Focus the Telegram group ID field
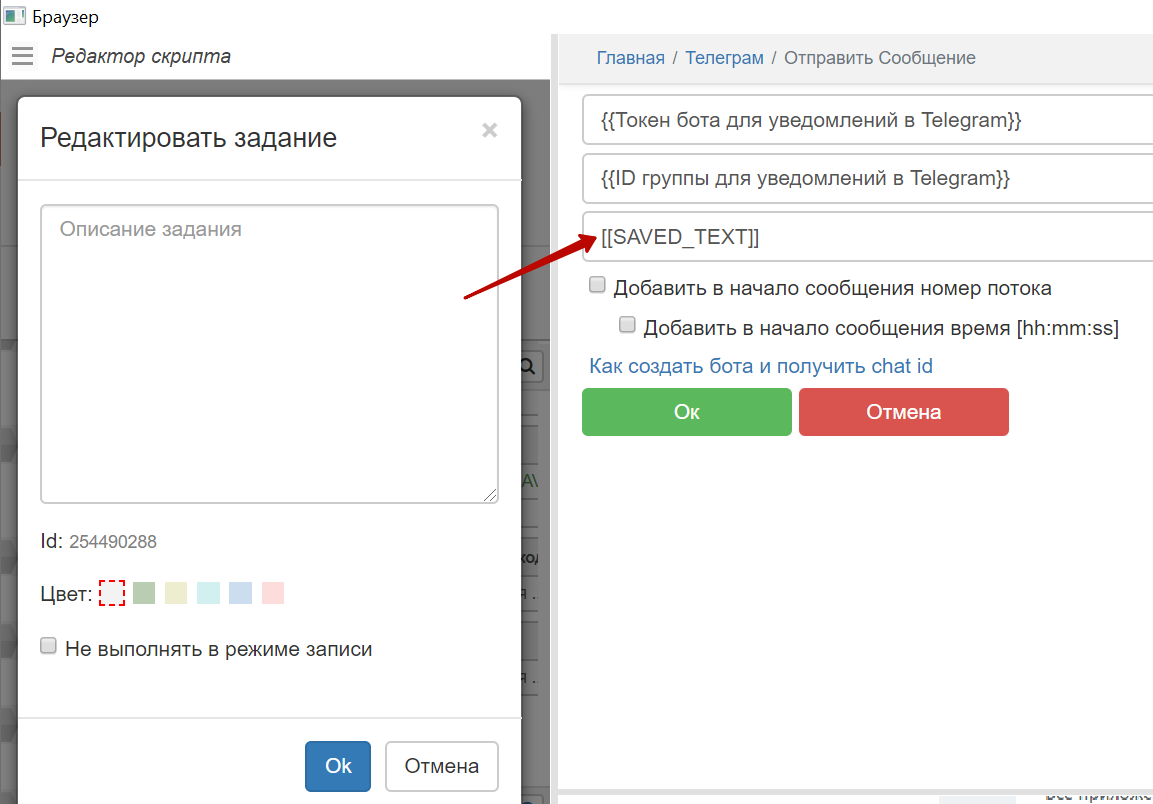The width and height of the screenshot is (1153, 804). pyautogui.click(x=866, y=179)
